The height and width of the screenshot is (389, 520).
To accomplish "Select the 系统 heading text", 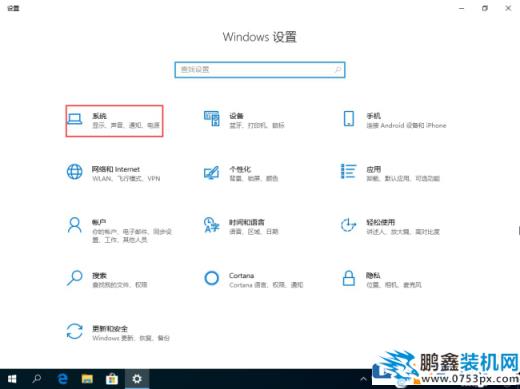I will [x=99, y=116].
